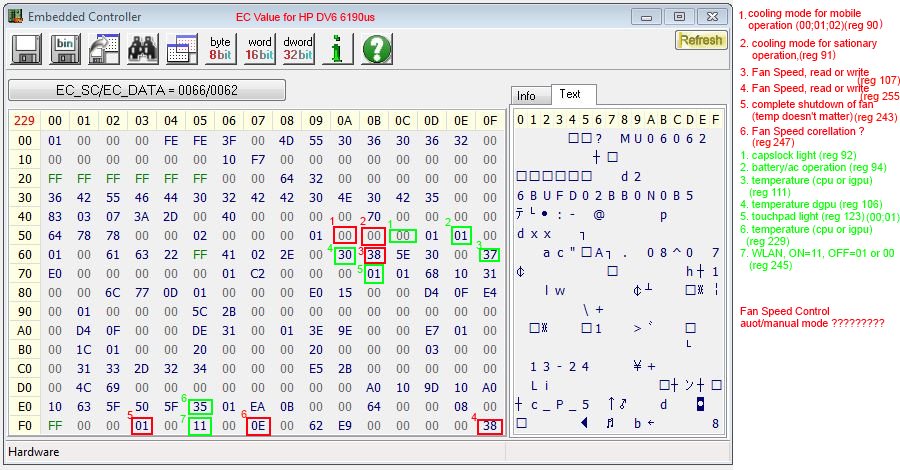
Task: Click the first floppy disk save icon
Action: pyautogui.click(x=26, y=49)
